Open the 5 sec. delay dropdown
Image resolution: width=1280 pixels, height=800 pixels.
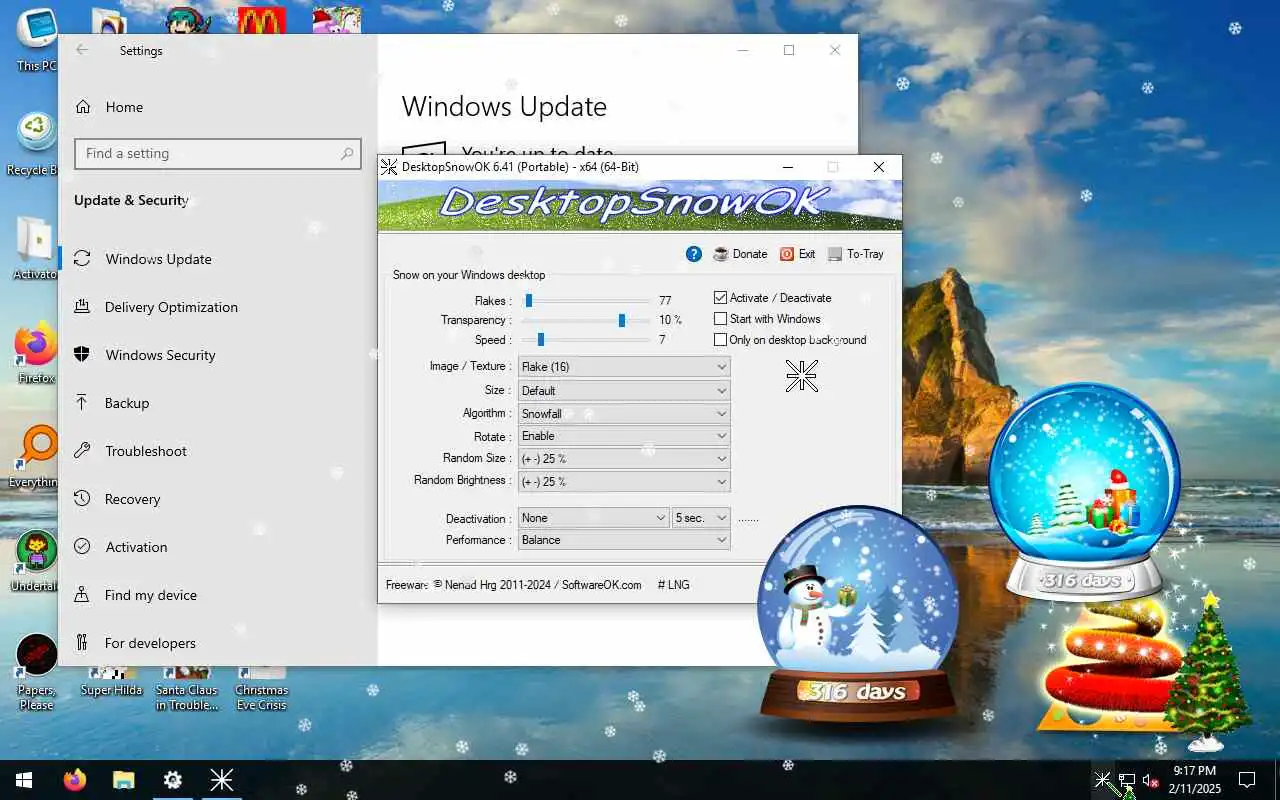coord(701,518)
